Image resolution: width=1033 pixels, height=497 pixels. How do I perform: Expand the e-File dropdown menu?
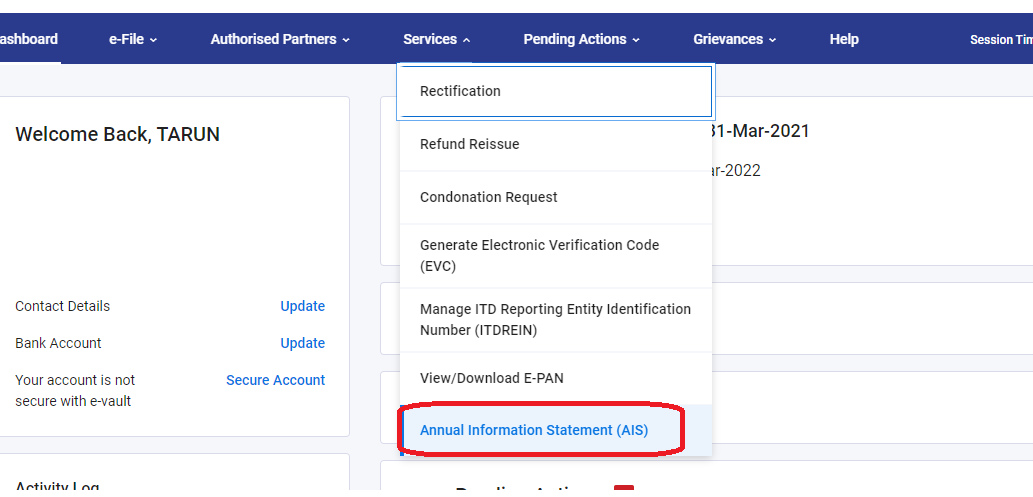(x=133, y=39)
